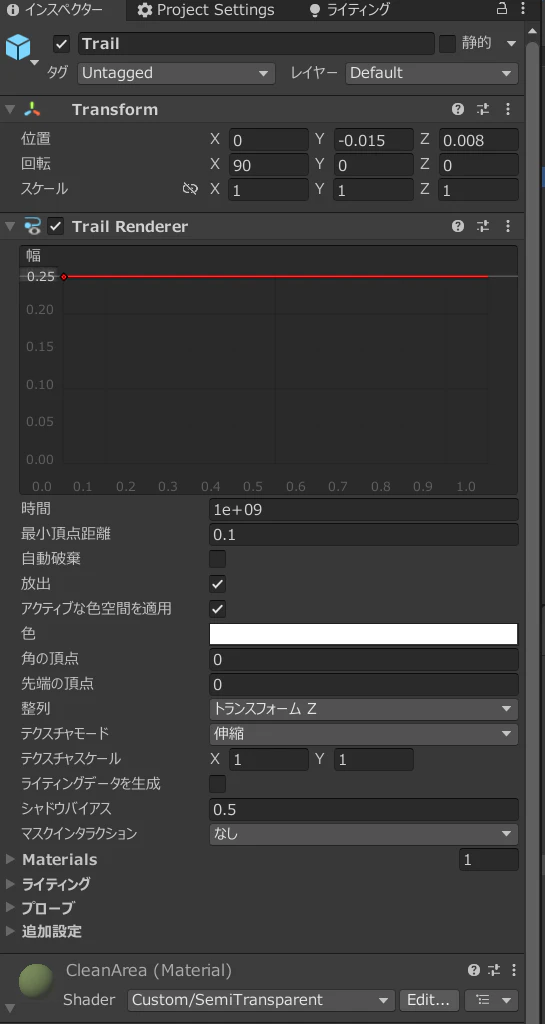Viewport: 545px width, 1024px height.
Task: Enable the 自動破棄 checkbox
Action: [x=217, y=559]
